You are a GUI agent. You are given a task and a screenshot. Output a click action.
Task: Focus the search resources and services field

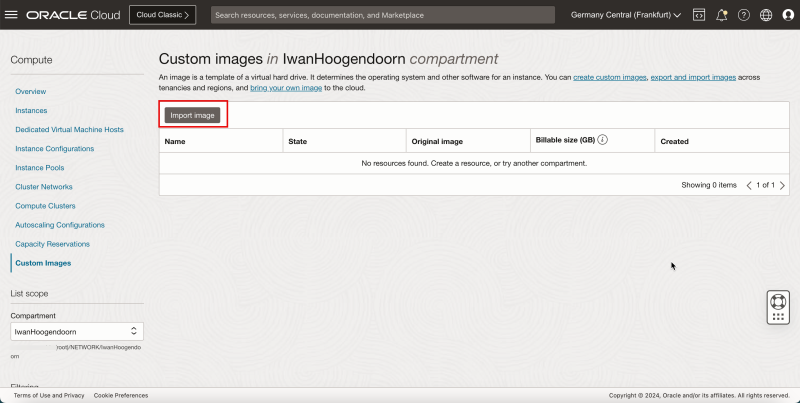pos(382,15)
